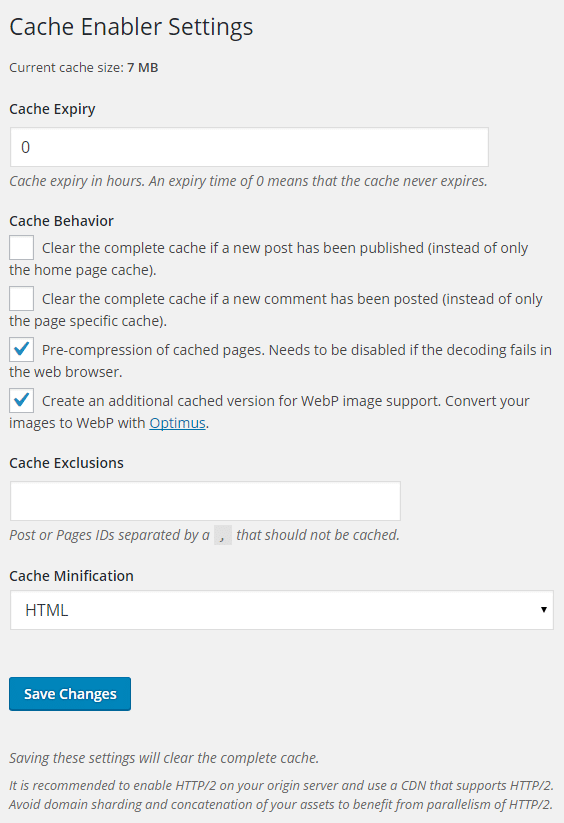Click the Cache Minification dropdown arrow
564x823 pixels.
(544, 610)
